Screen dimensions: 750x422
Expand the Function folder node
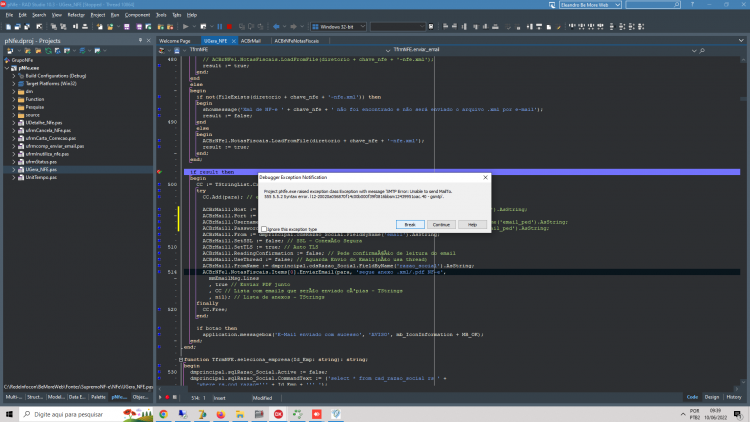point(14,100)
